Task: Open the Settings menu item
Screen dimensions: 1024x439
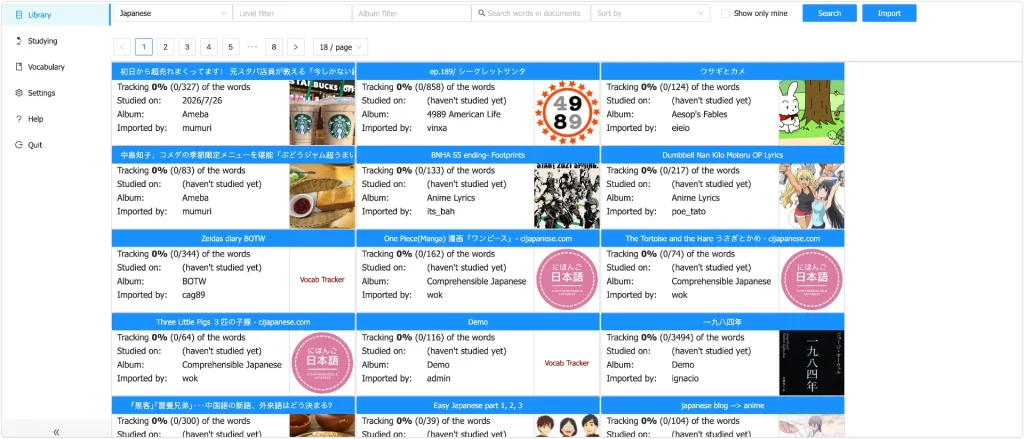Action: click(55, 93)
